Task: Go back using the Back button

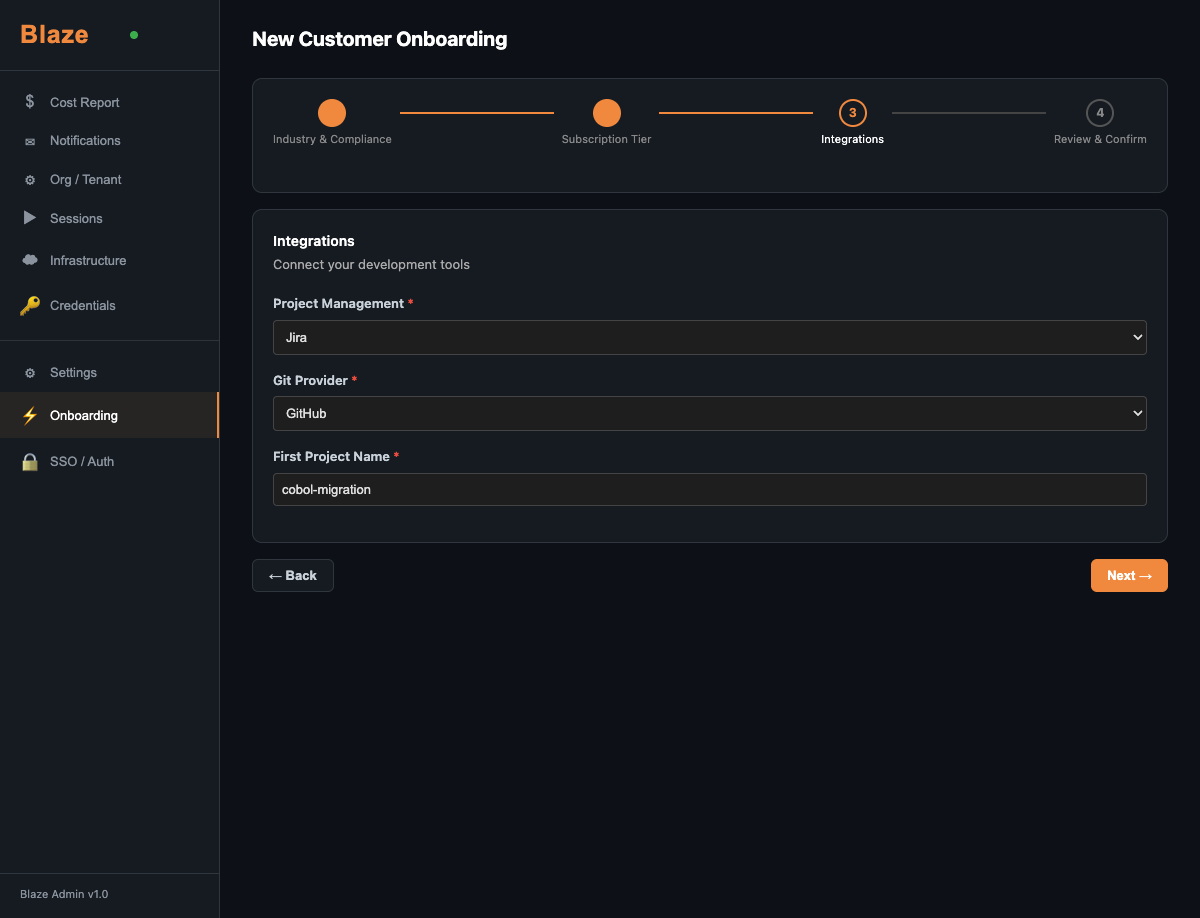Action: (x=292, y=575)
